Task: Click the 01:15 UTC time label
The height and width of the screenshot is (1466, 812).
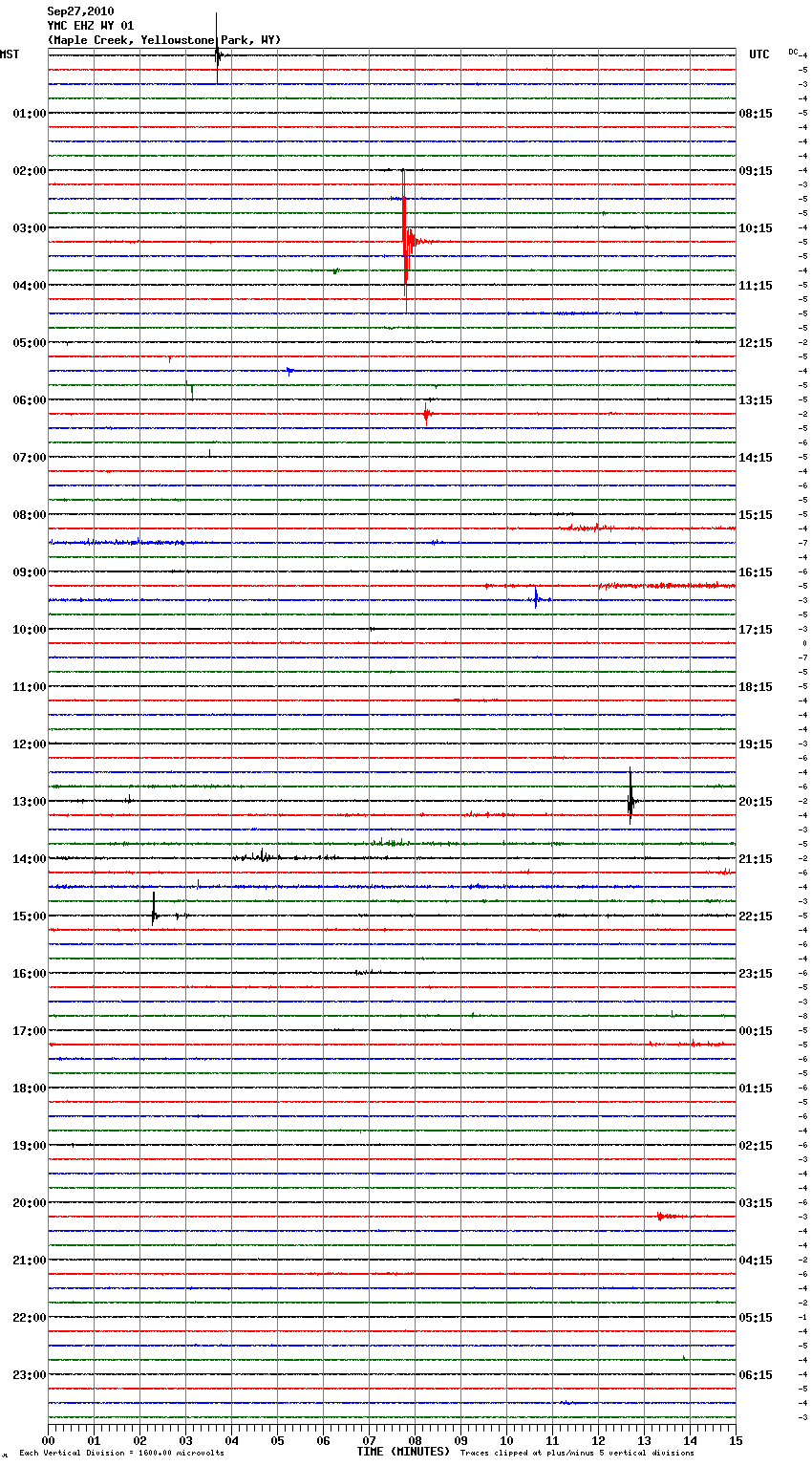Action: [756, 1089]
